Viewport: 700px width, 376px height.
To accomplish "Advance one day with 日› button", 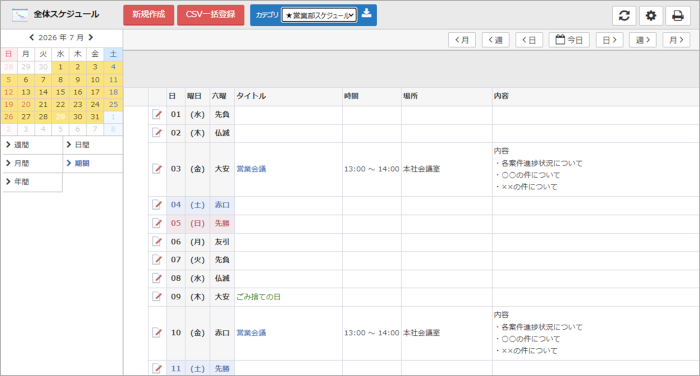I will (x=609, y=40).
